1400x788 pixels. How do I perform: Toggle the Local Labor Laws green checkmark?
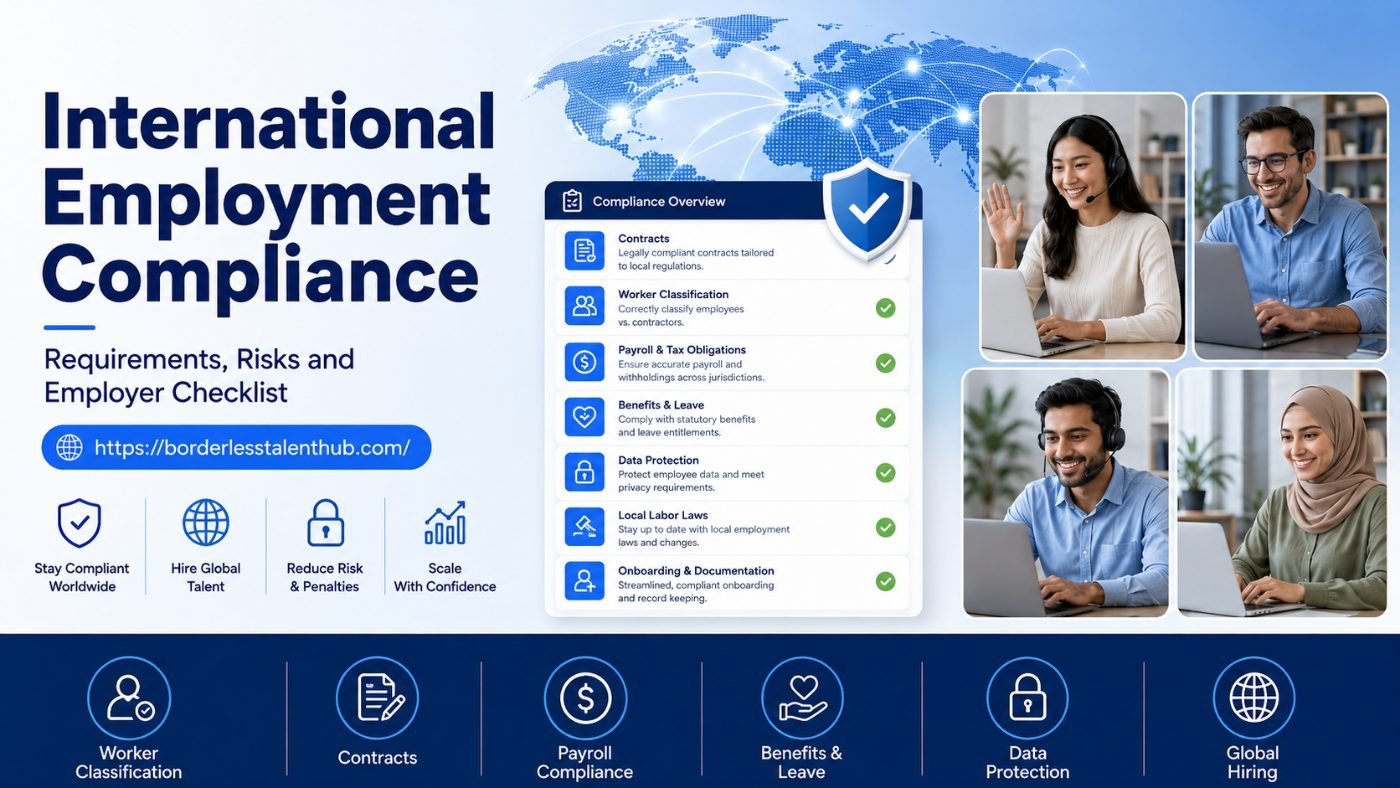click(885, 527)
